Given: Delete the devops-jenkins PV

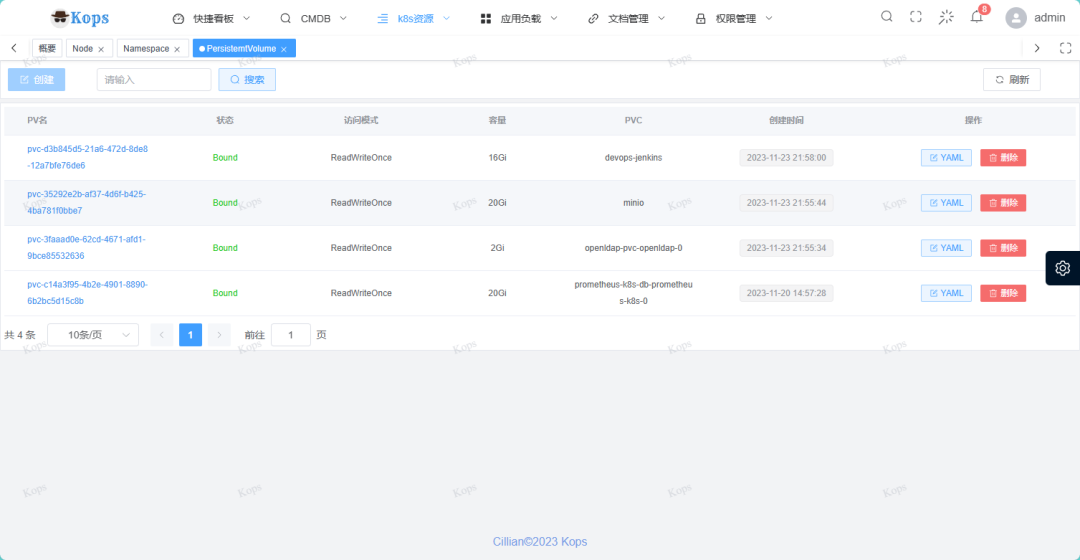Looking at the screenshot, I should (1003, 158).
